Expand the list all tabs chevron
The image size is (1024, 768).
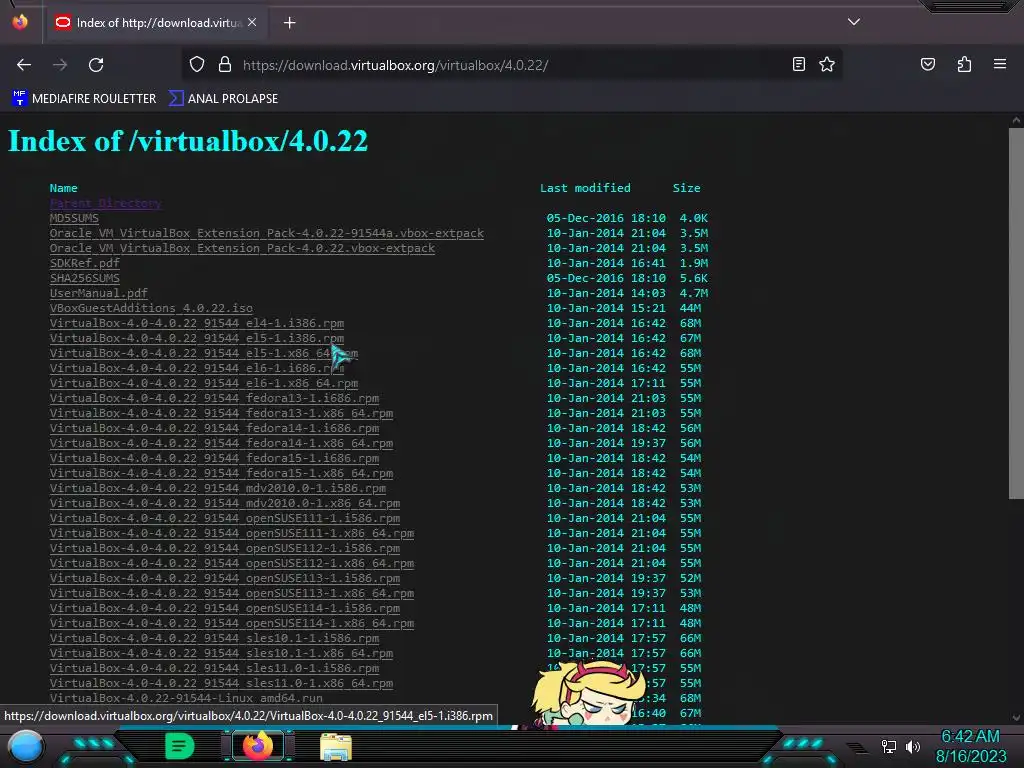click(854, 22)
